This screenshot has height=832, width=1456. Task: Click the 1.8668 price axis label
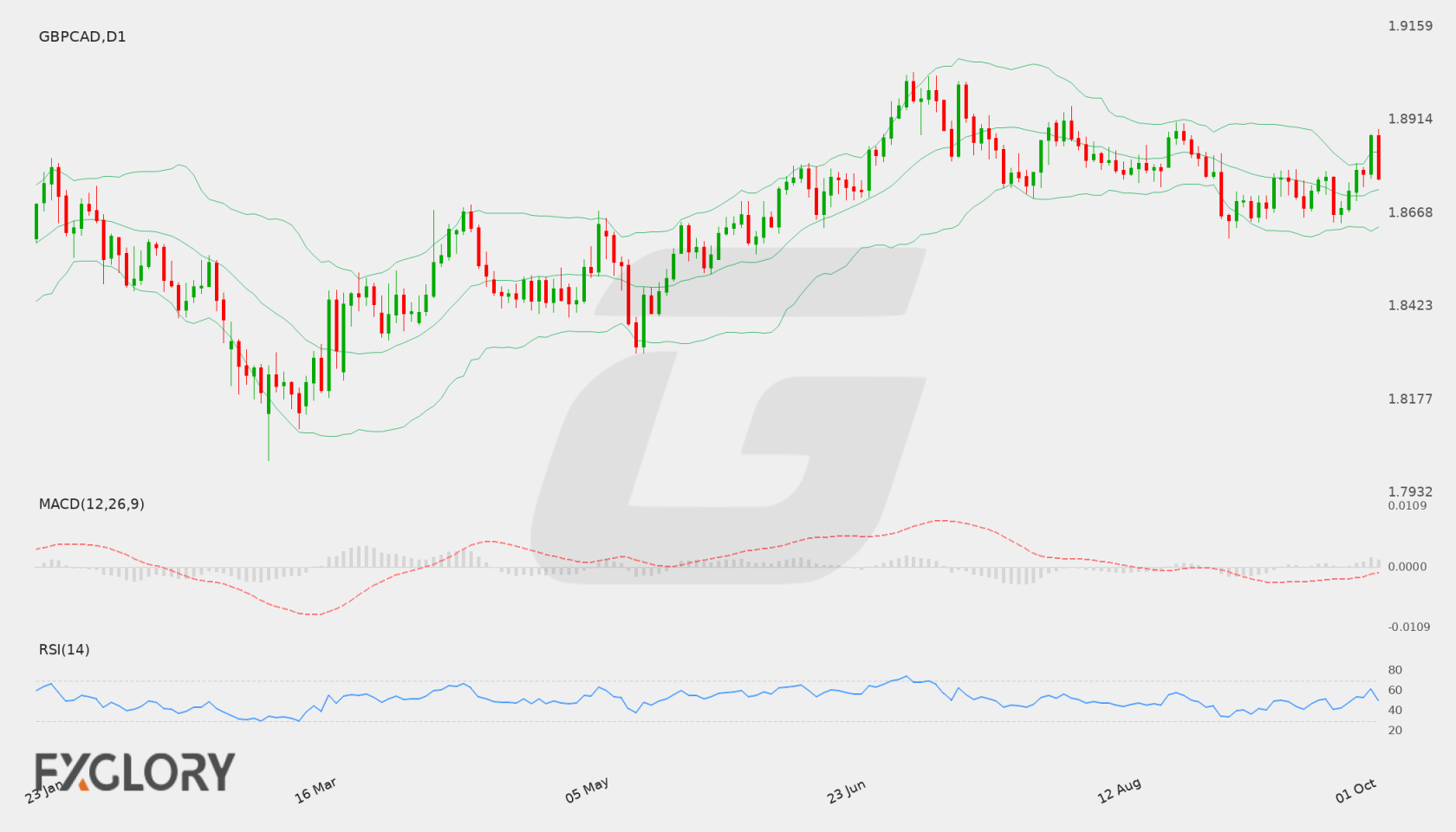(x=1410, y=212)
